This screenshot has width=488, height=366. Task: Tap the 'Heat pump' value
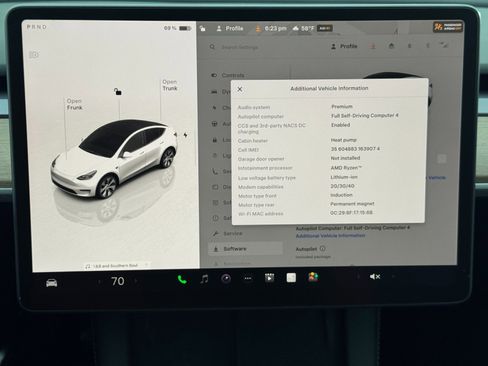tap(343, 140)
